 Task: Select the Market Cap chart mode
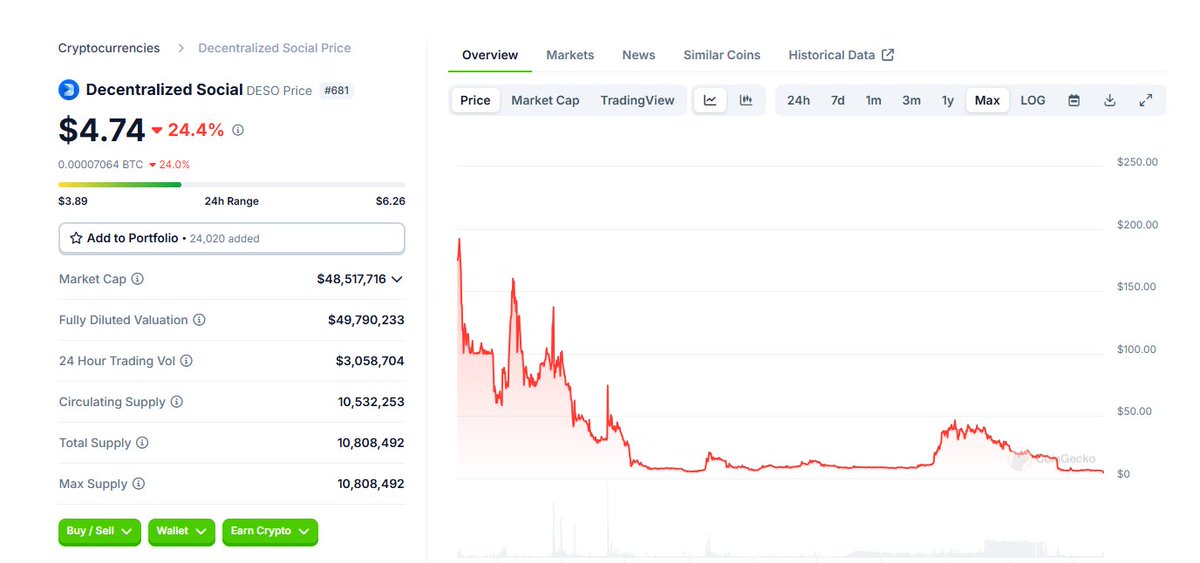pyautogui.click(x=545, y=100)
